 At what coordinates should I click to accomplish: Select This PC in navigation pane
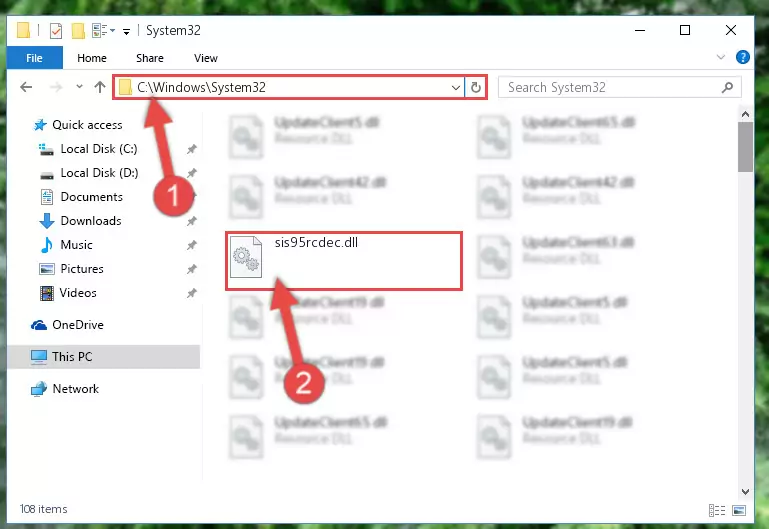pos(72,357)
